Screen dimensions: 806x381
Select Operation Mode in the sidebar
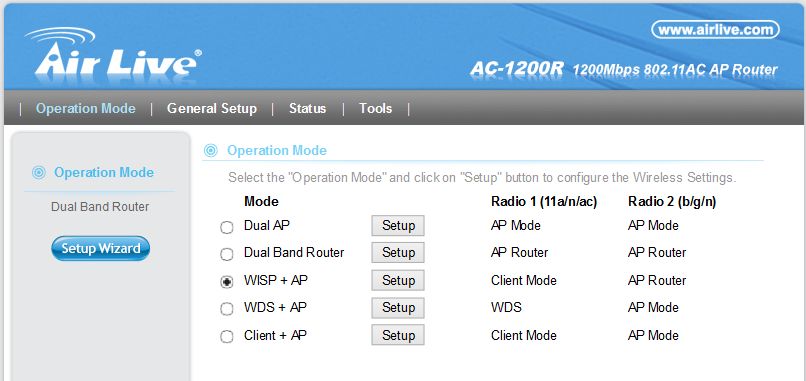[x=104, y=172]
